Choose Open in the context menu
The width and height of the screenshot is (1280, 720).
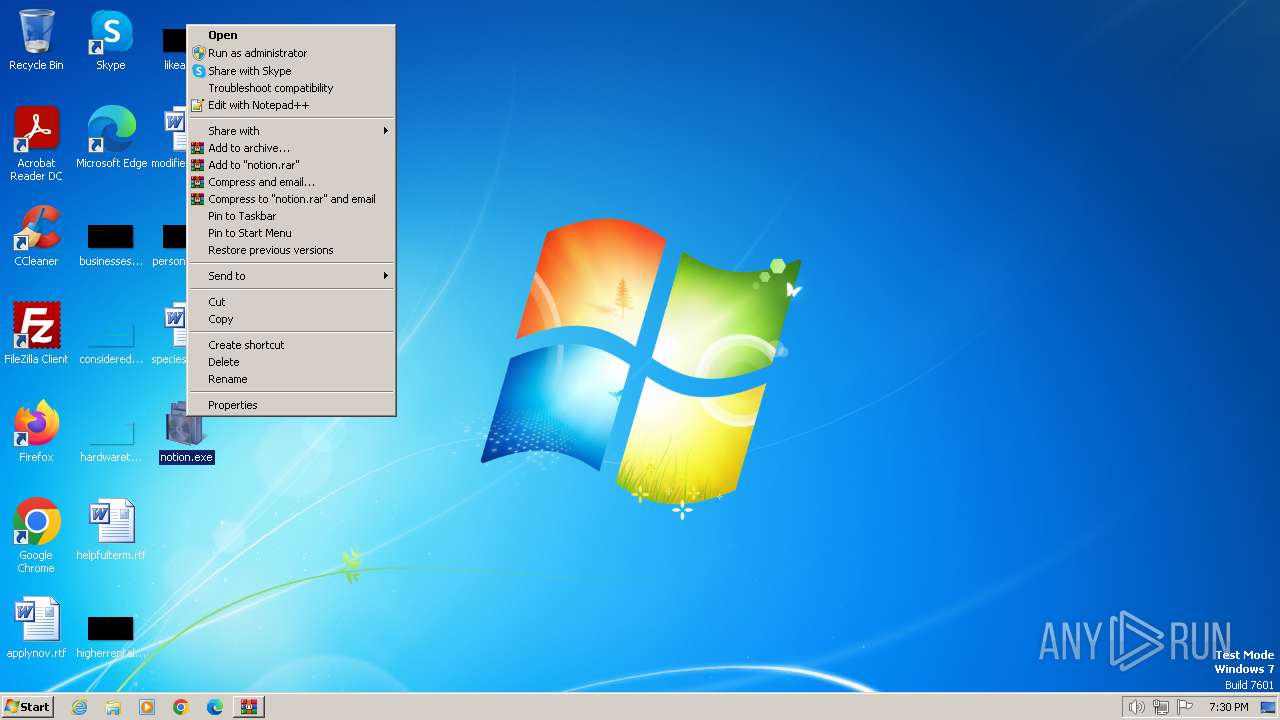click(291, 35)
